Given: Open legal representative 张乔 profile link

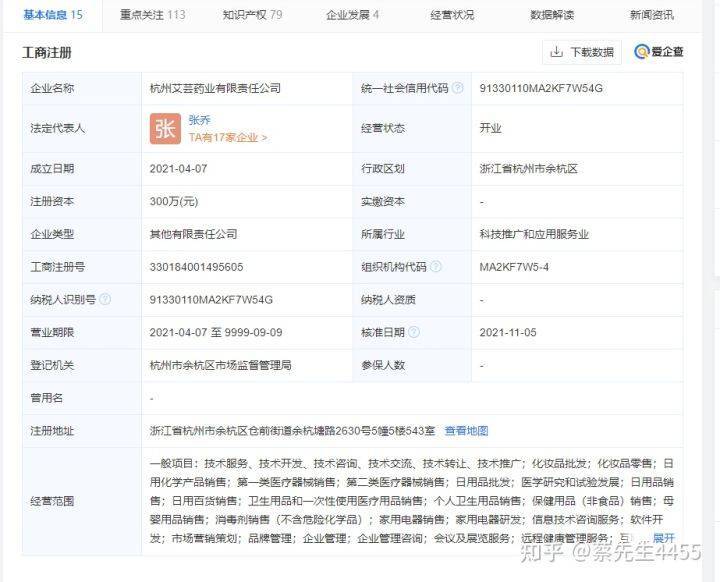Looking at the screenshot, I should click(x=200, y=119).
